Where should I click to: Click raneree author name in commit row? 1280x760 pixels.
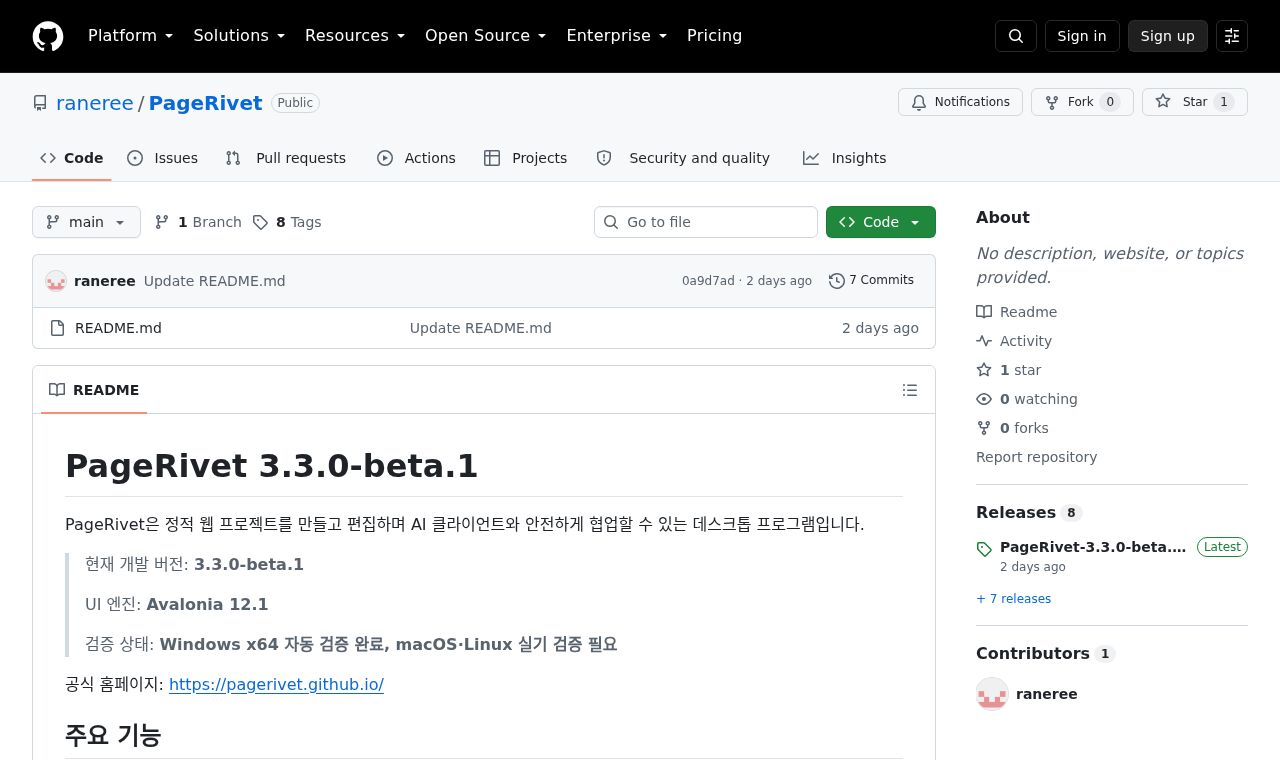coord(105,281)
